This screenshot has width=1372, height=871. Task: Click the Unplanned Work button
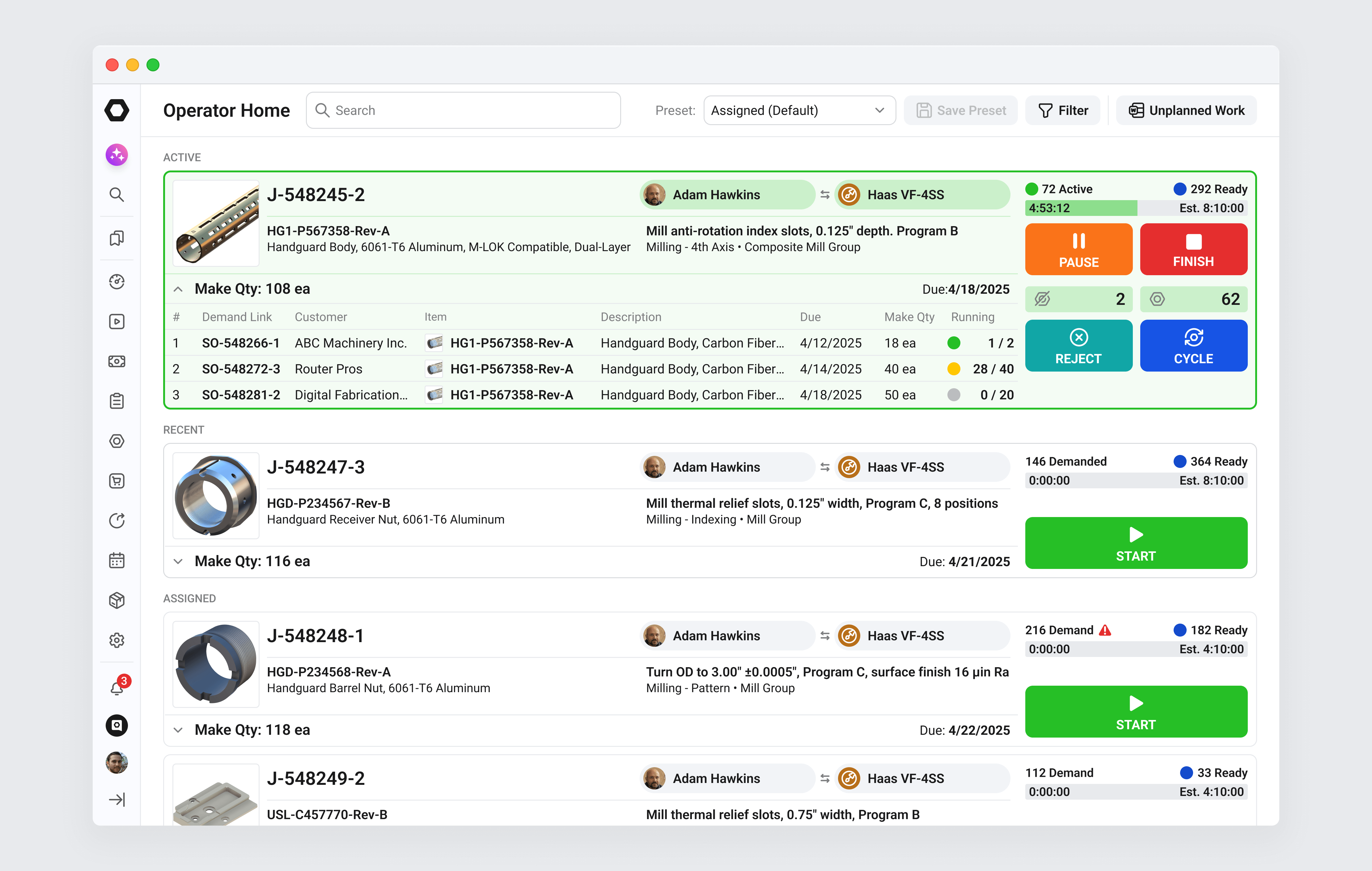click(1186, 111)
